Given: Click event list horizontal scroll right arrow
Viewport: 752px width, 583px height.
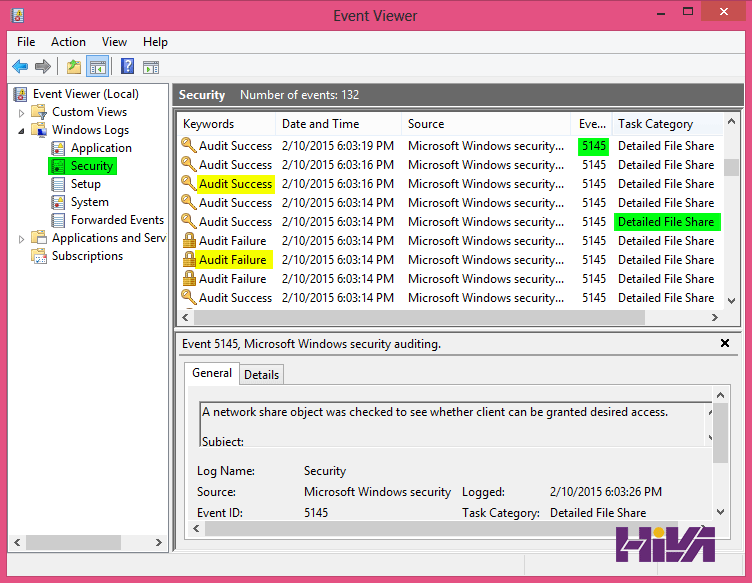Looking at the screenshot, I should tap(715, 317).
